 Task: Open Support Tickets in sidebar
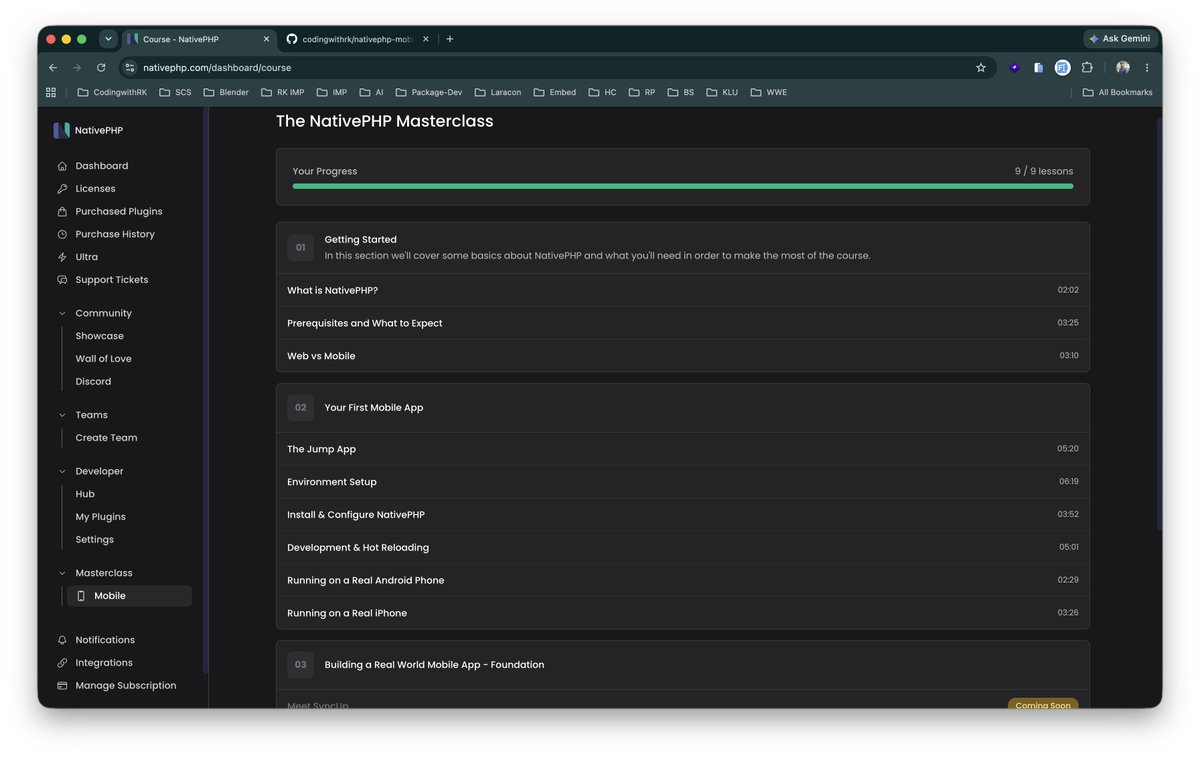111,280
